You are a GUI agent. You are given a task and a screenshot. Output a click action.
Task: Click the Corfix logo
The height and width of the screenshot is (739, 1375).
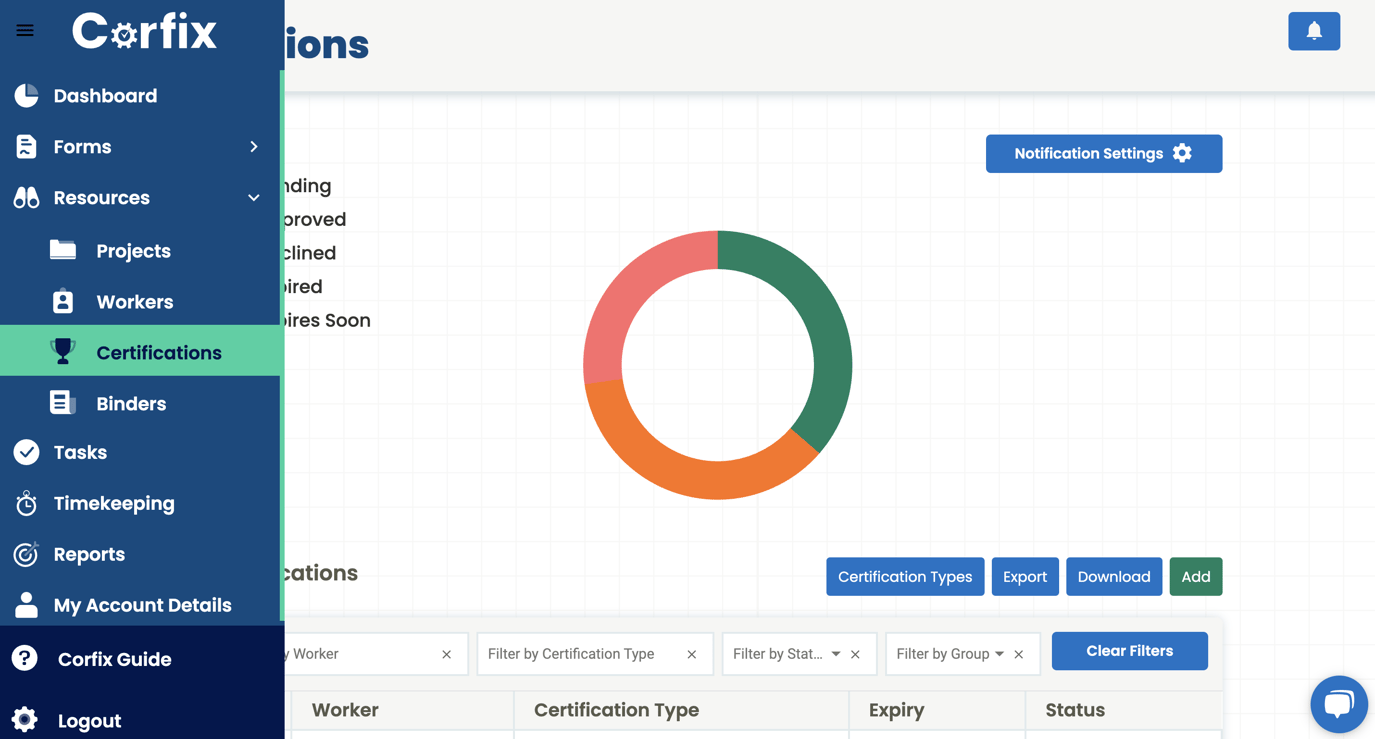(x=144, y=32)
